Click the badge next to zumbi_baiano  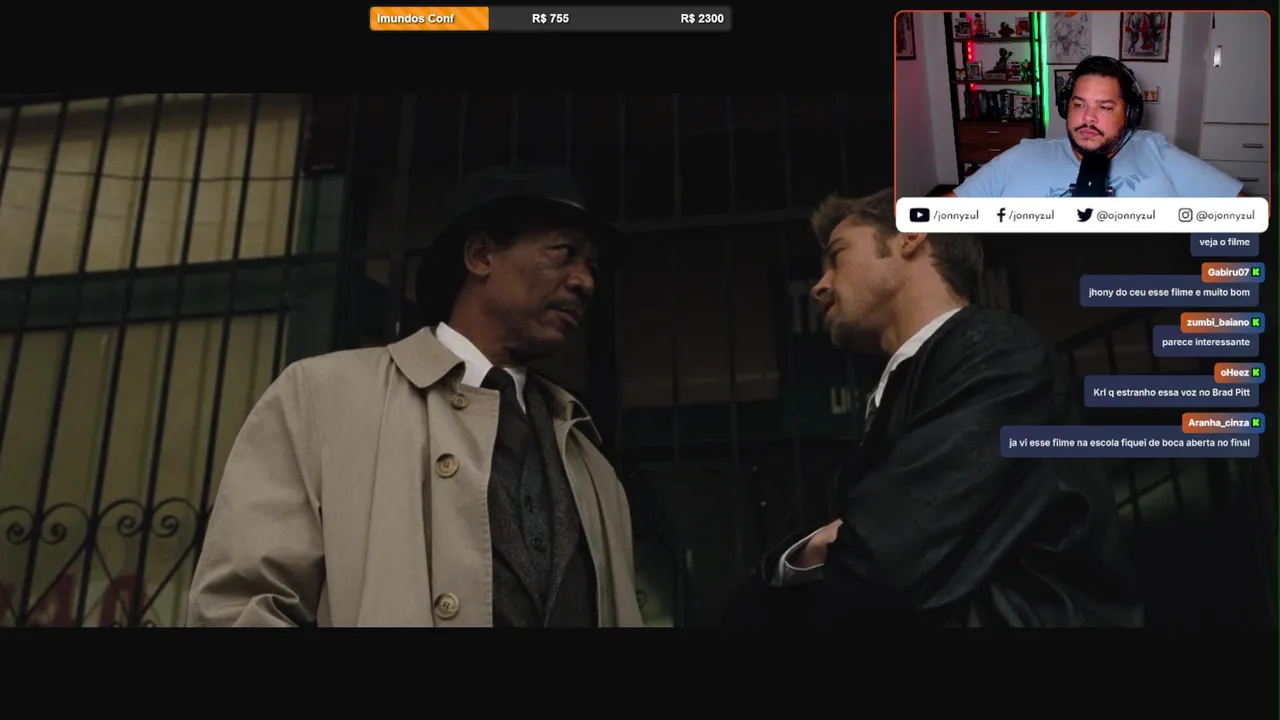pyautogui.click(x=1256, y=322)
